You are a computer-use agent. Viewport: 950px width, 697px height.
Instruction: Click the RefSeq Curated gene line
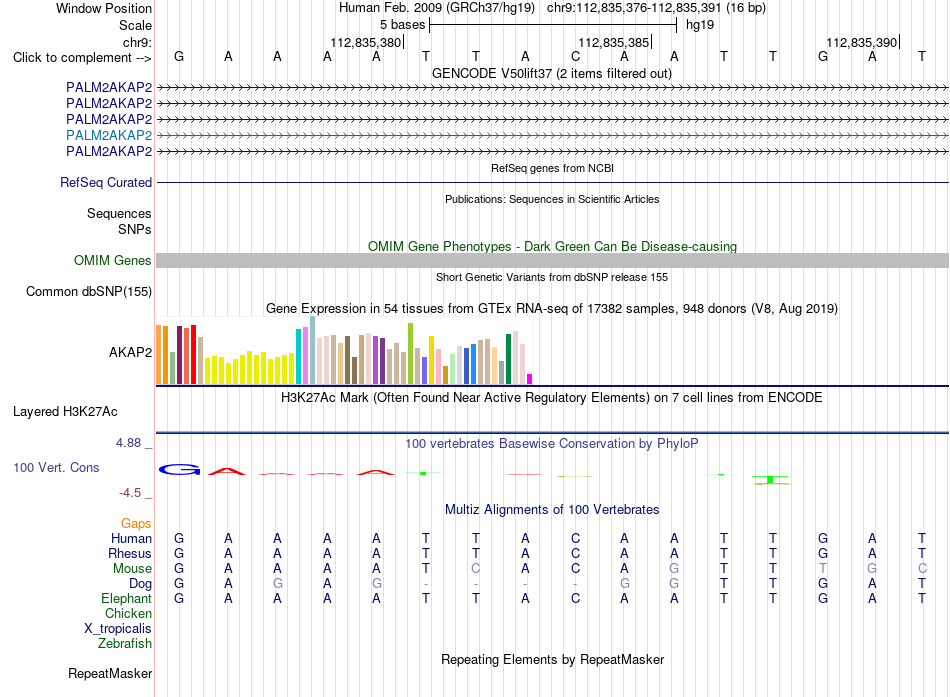552,182
